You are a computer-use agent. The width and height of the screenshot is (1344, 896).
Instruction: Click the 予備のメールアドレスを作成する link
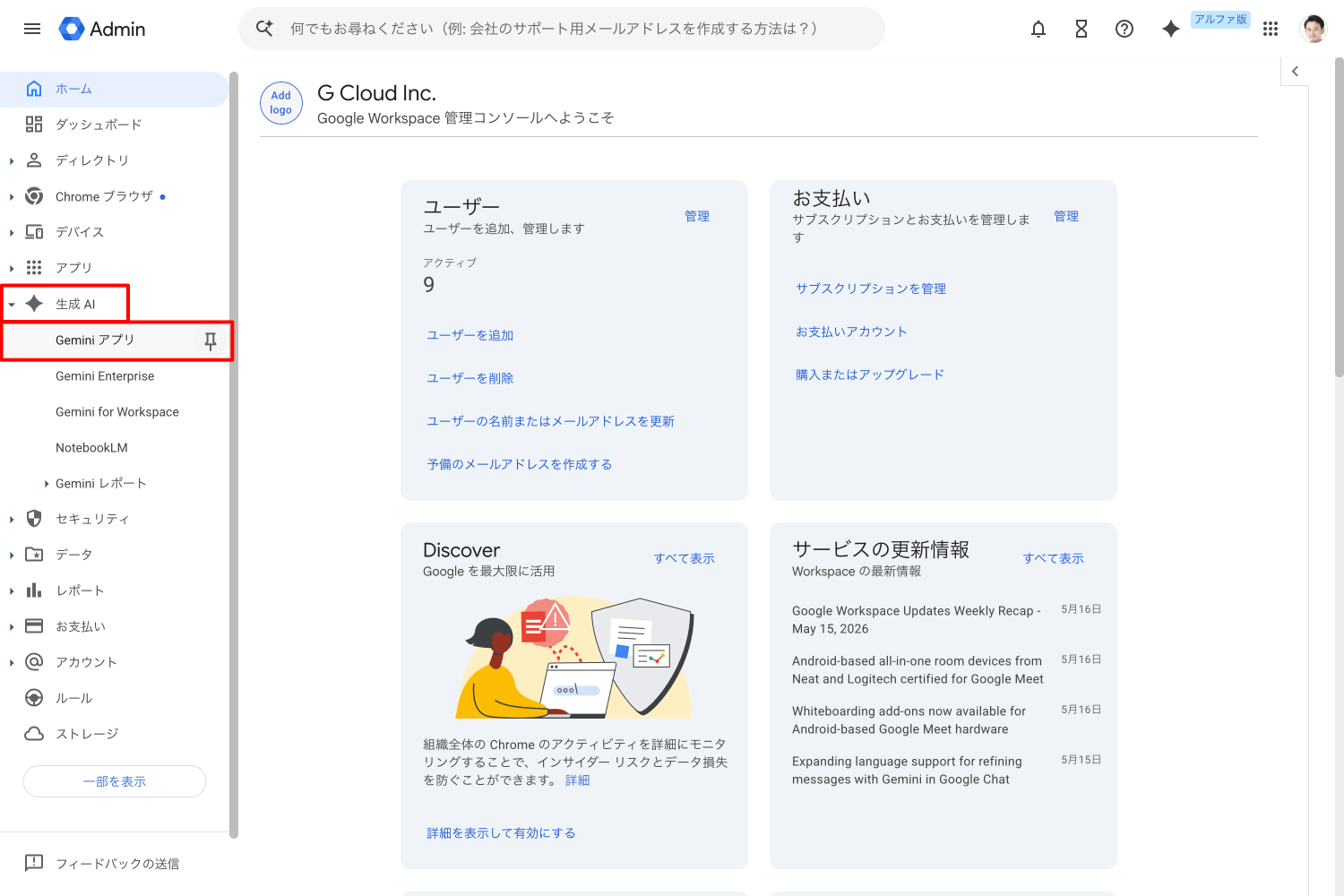pos(520,464)
